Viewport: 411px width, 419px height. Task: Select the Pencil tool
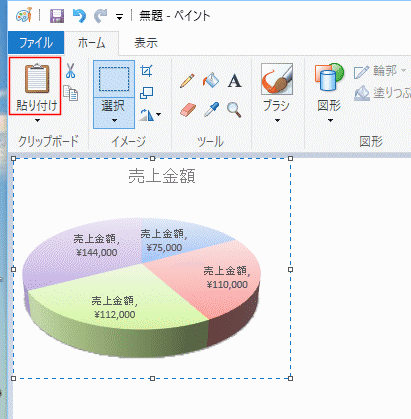point(187,81)
